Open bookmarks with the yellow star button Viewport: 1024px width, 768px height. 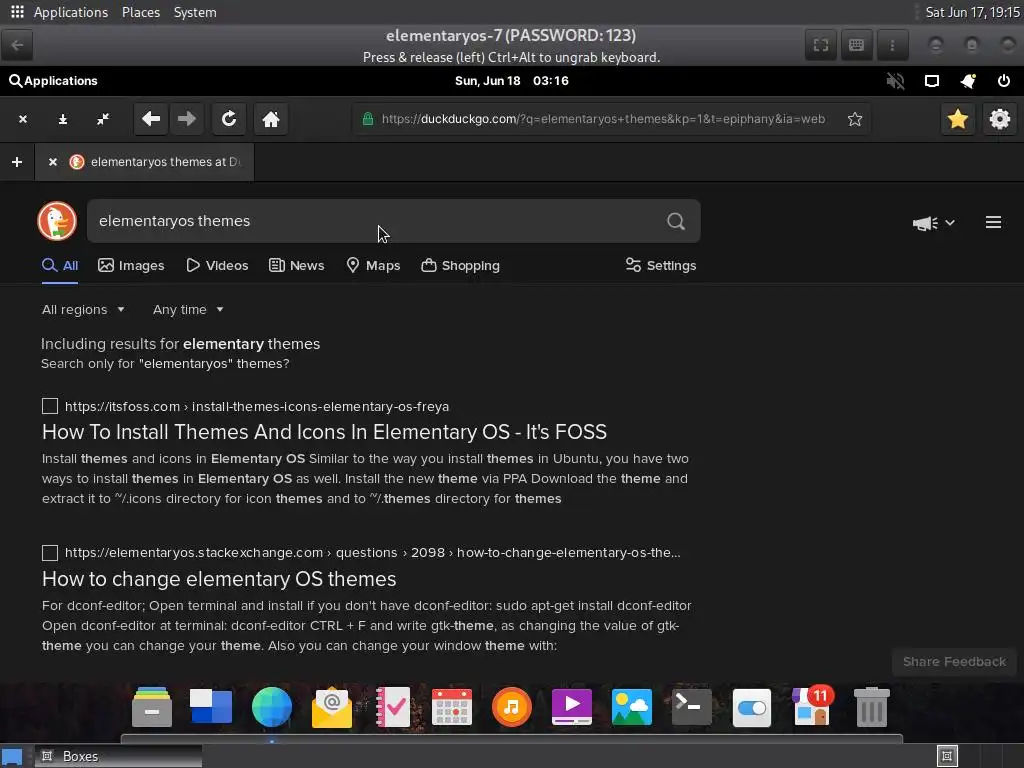coord(958,119)
